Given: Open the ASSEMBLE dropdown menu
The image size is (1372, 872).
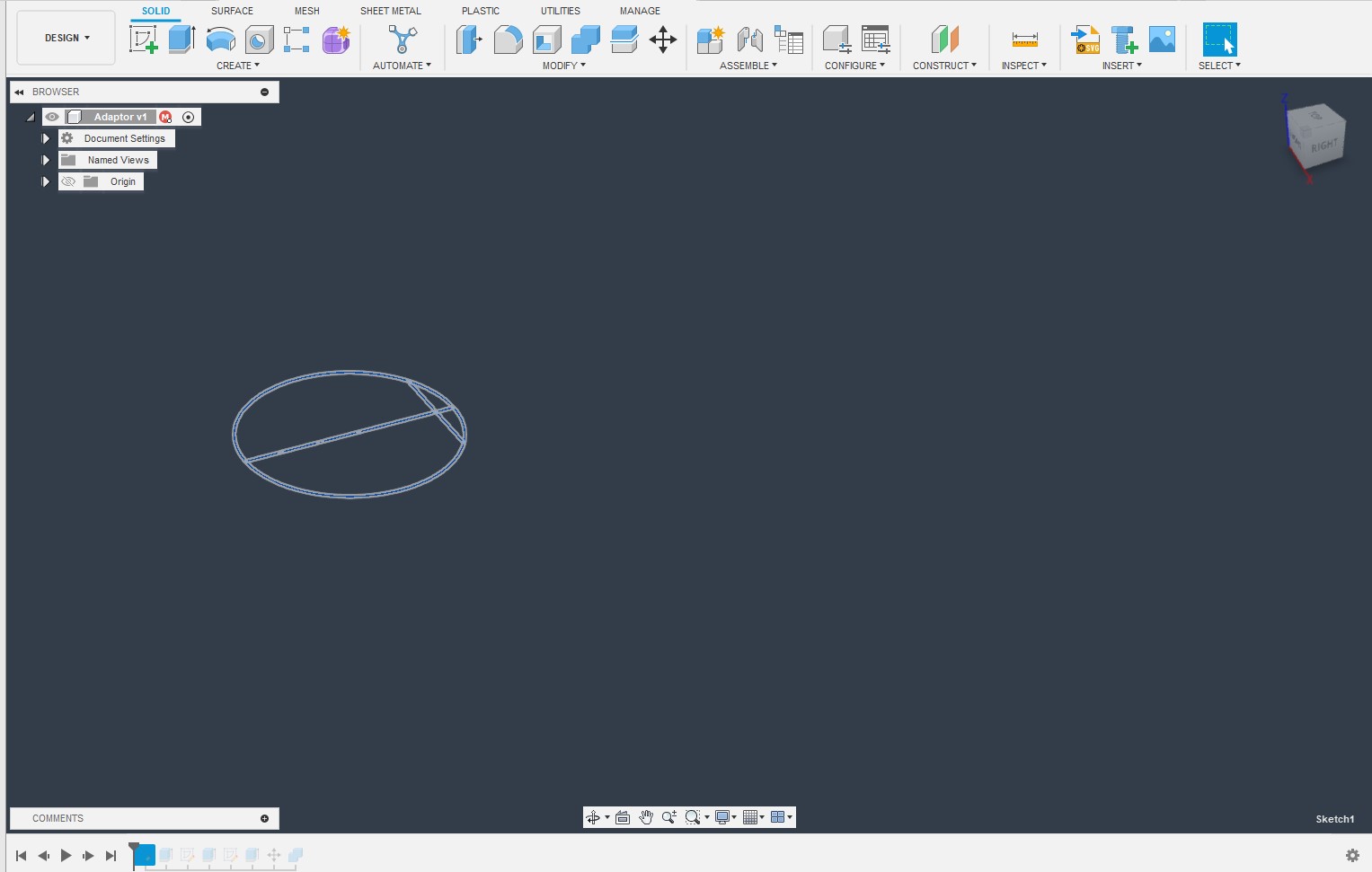Looking at the screenshot, I should [x=748, y=66].
